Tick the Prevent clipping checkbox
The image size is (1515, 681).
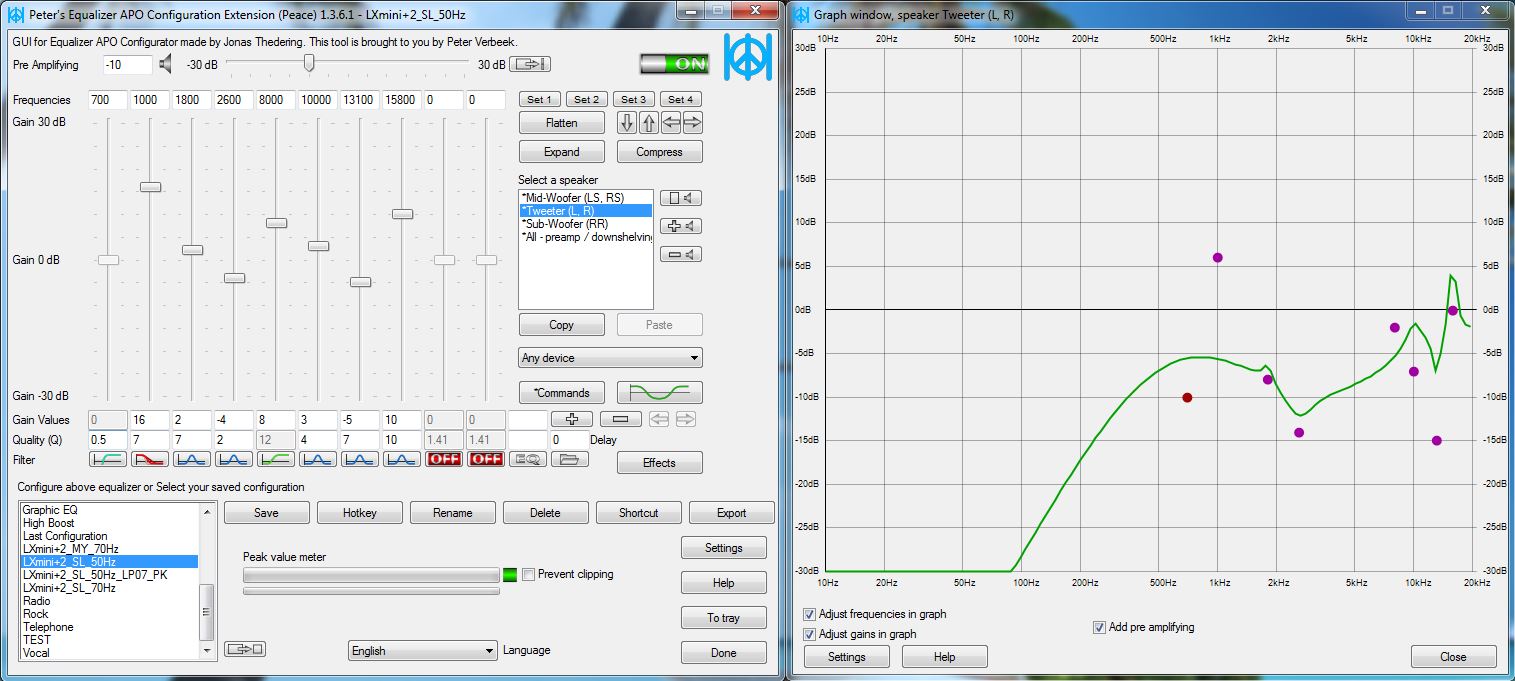(x=529, y=574)
